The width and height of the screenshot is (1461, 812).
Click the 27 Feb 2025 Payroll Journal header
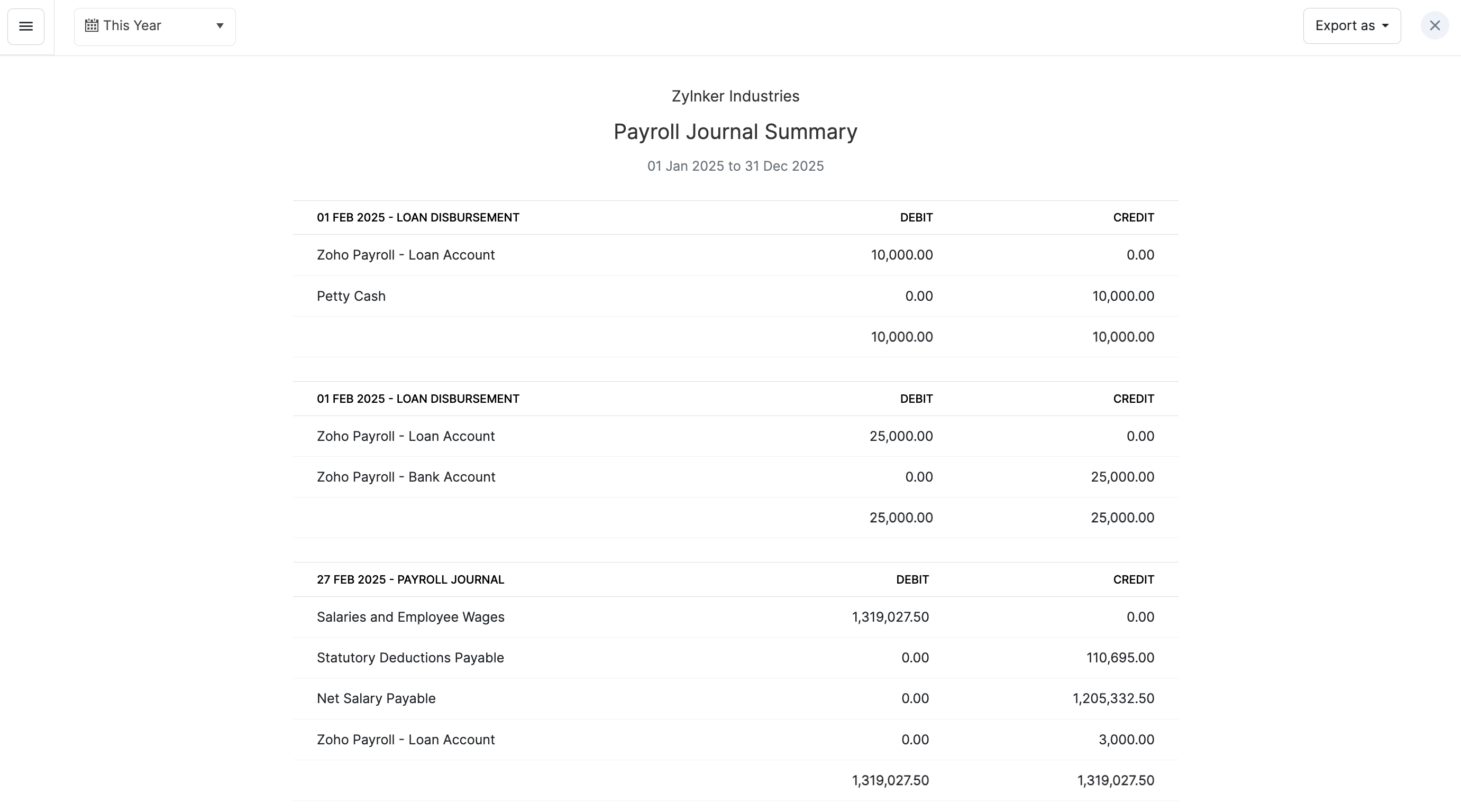pos(410,580)
